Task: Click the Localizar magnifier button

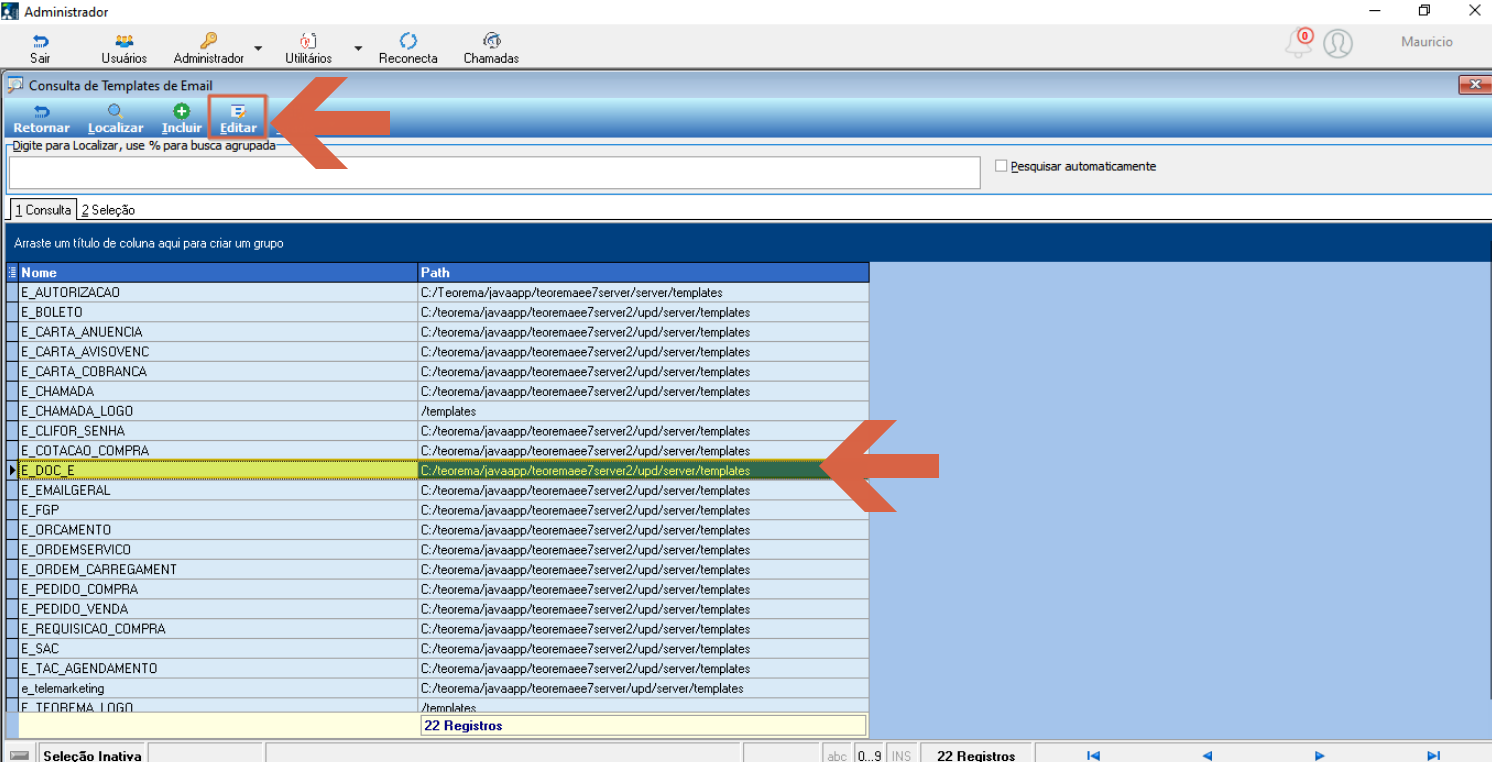Action: 116,119
